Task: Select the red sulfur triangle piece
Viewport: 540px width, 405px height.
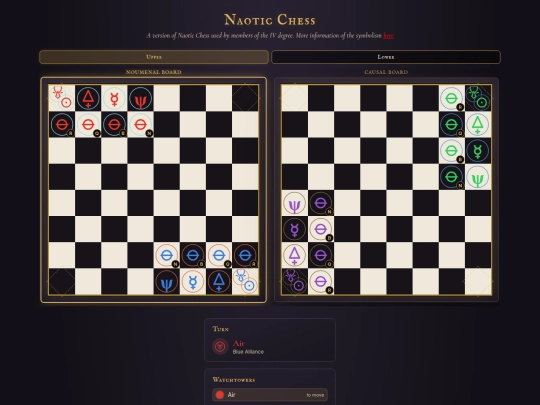Action: point(88,98)
